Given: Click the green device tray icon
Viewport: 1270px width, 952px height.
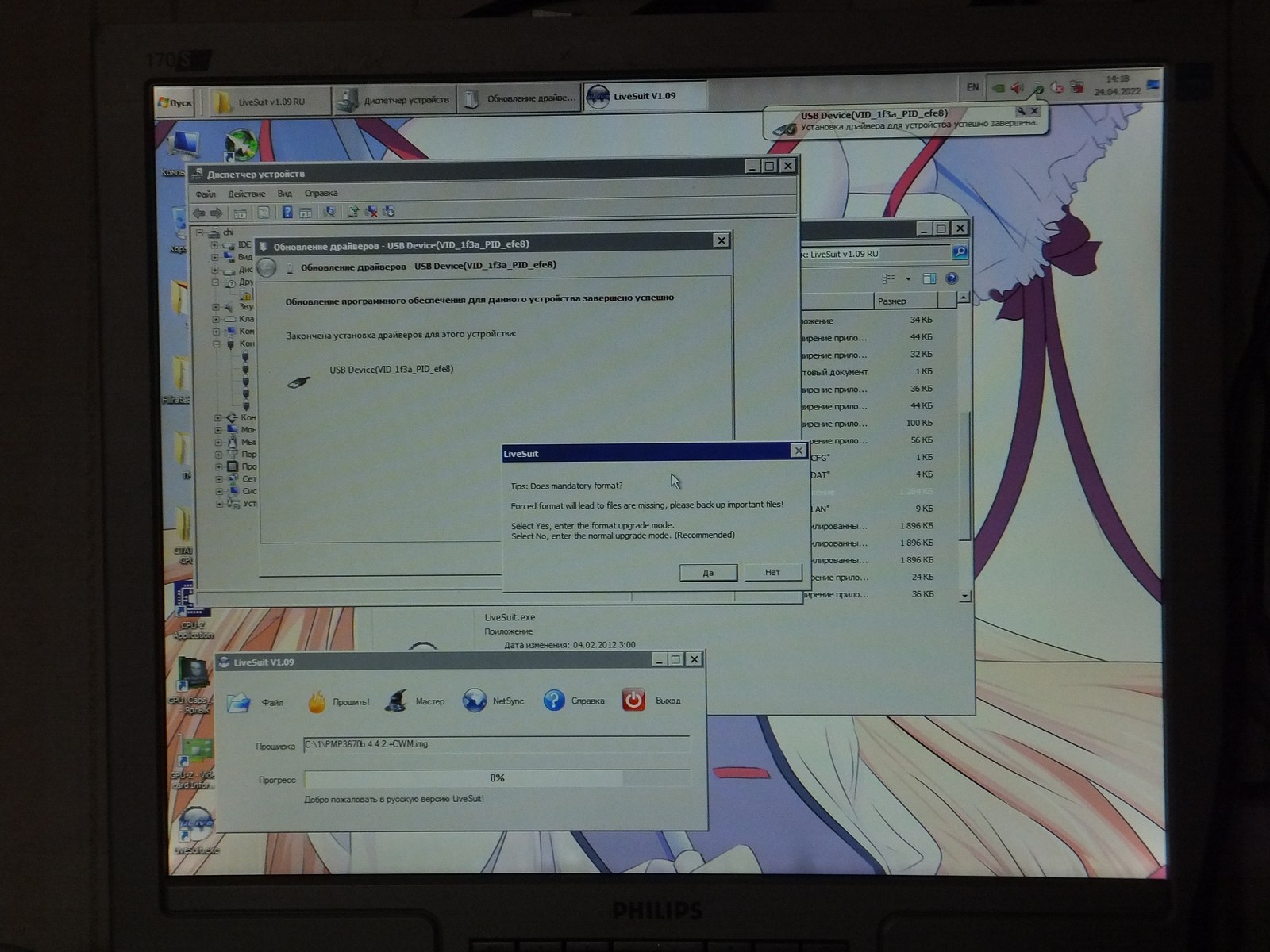Looking at the screenshot, I should (999, 88).
